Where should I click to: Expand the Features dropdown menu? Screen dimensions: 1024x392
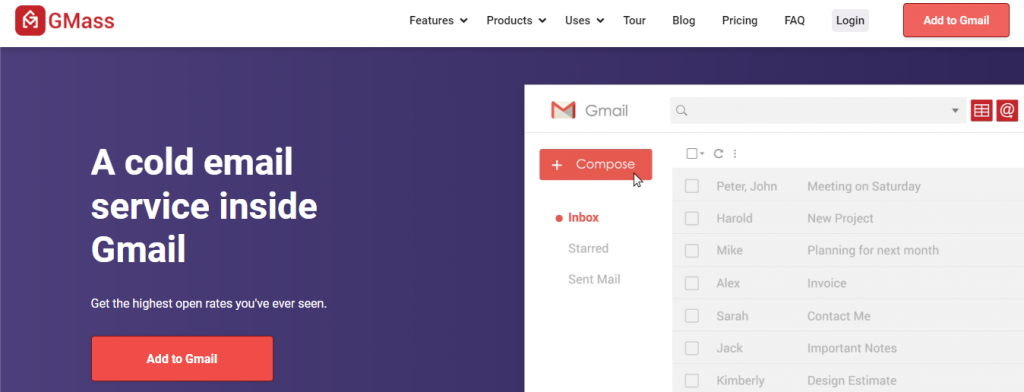click(x=438, y=20)
